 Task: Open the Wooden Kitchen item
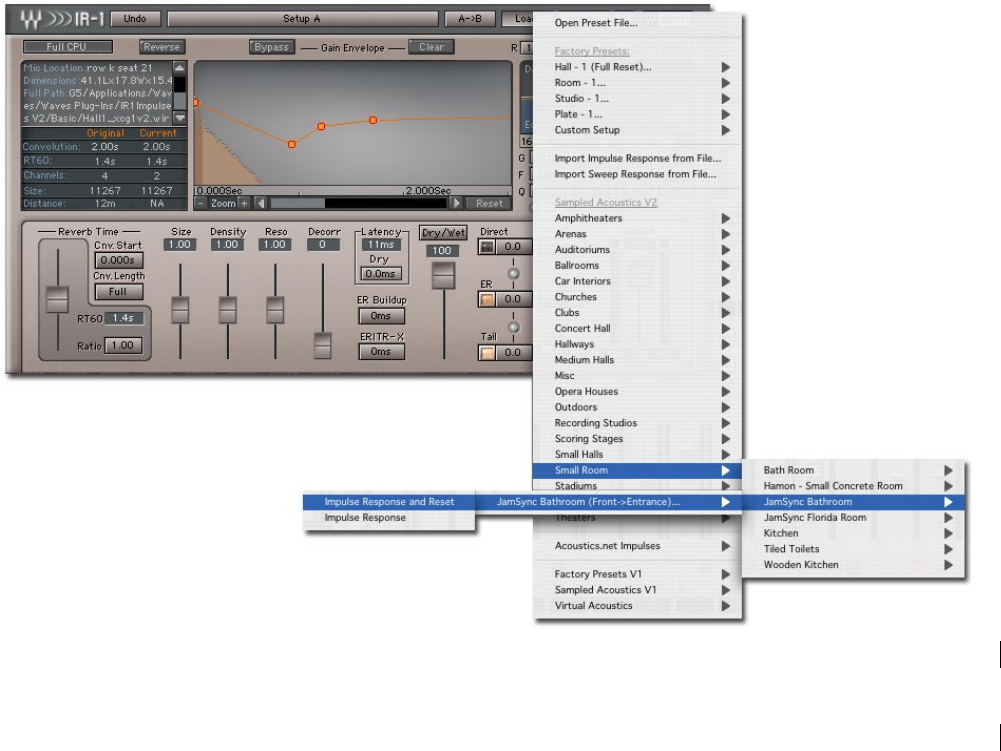click(x=854, y=565)
